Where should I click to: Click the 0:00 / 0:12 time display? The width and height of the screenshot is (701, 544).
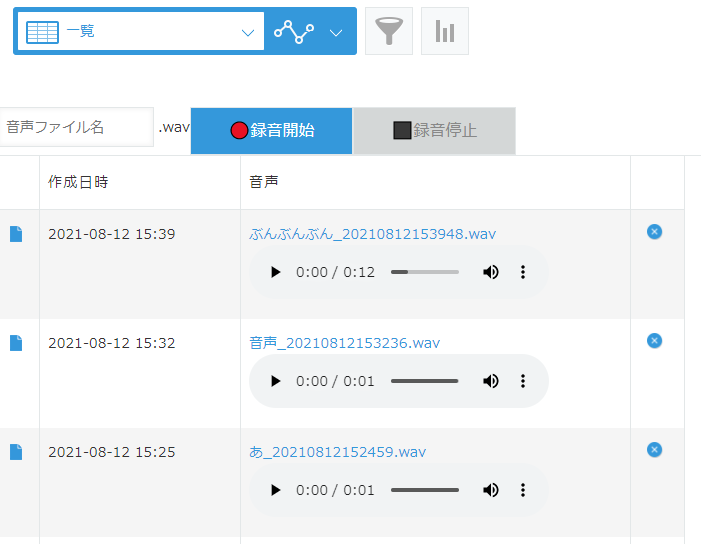335,272
